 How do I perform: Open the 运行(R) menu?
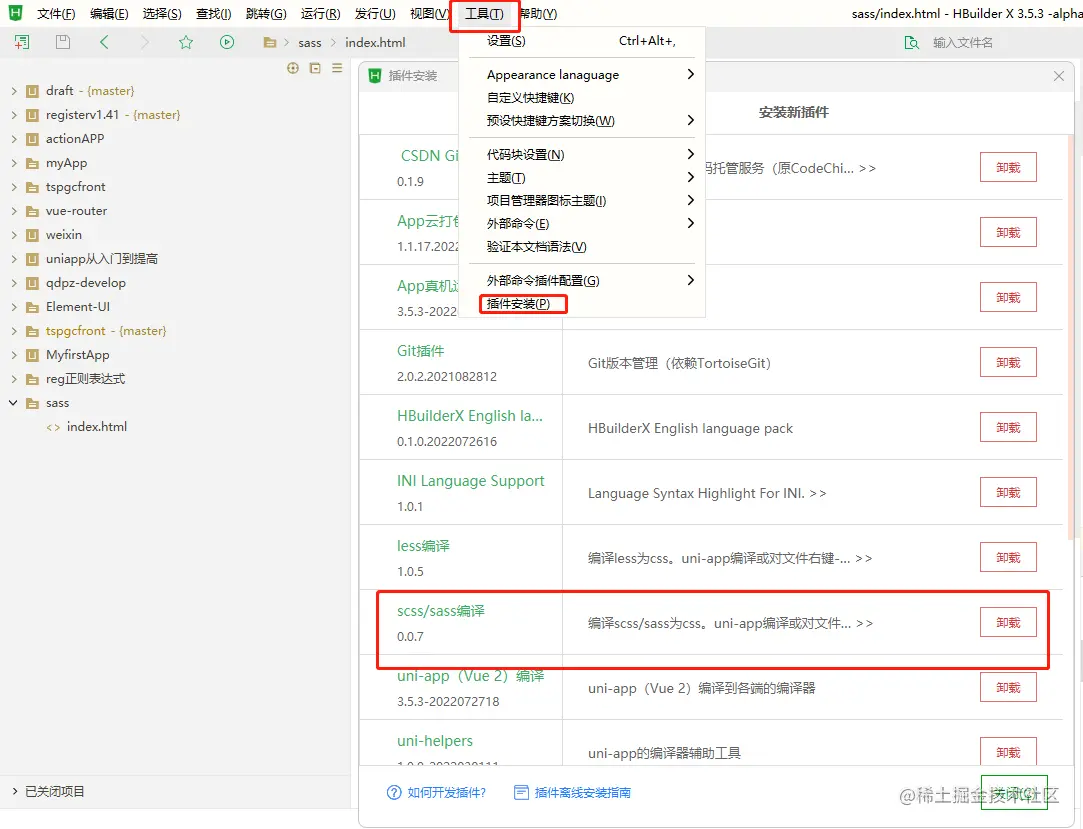click(x=320, y=14)
